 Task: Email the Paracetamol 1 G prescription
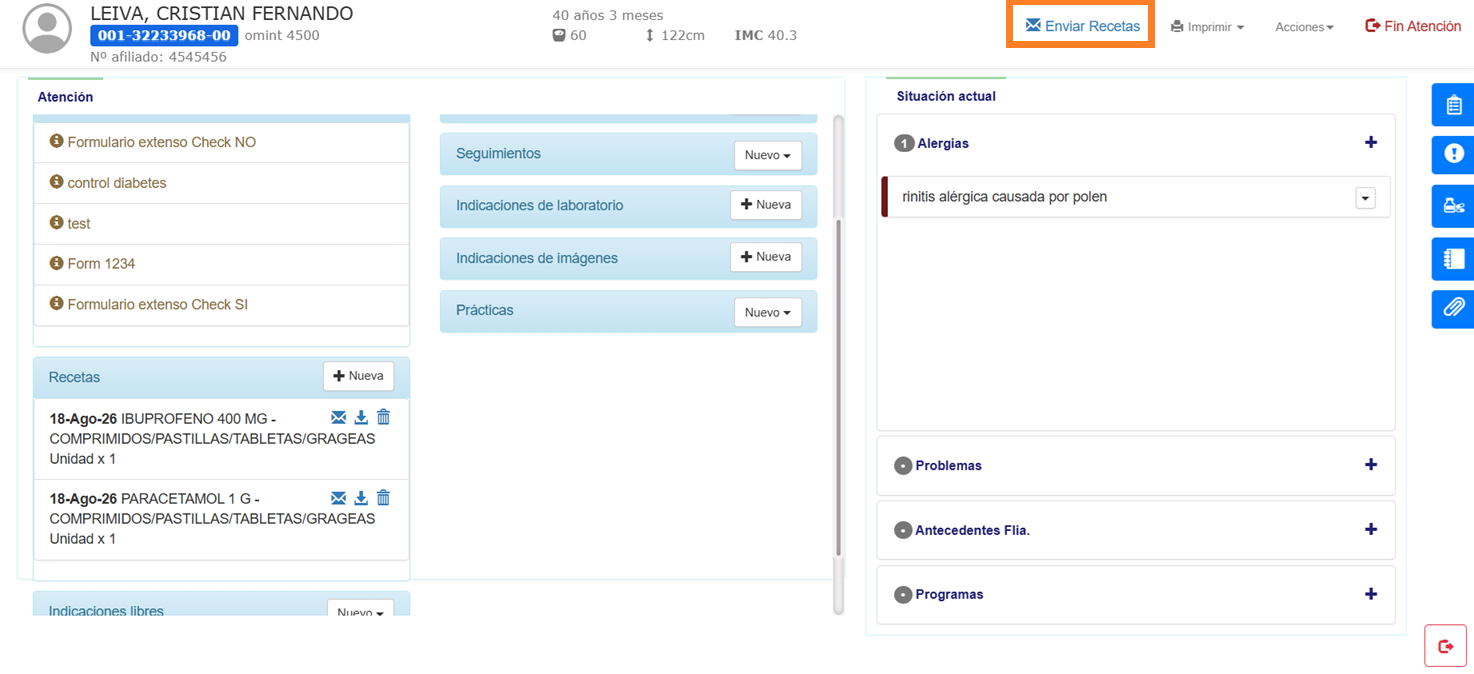coord(338,498)
